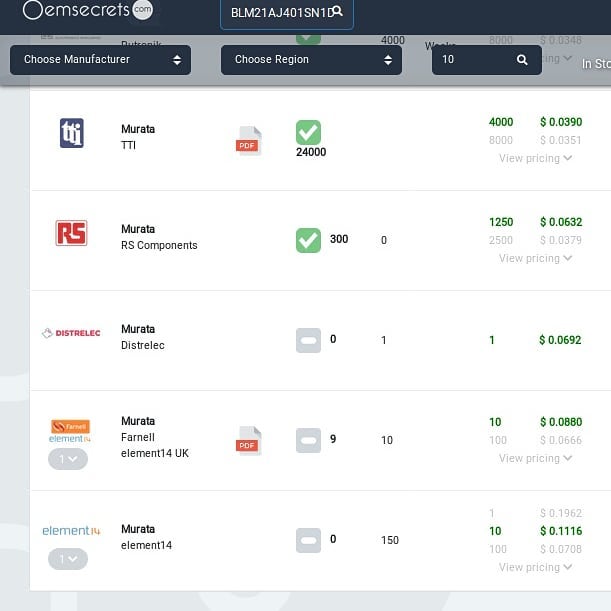Click the RS Components logo

pos(71,233)
